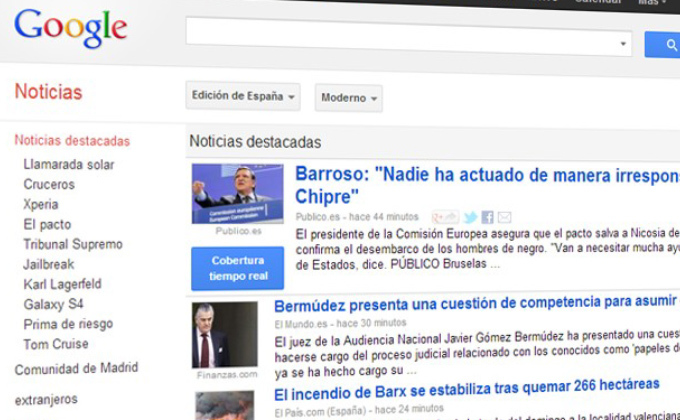The height and width of the screenshot is (420, 680).
Task: Open the Barroso headline article
Action: (x=487, y=185)
